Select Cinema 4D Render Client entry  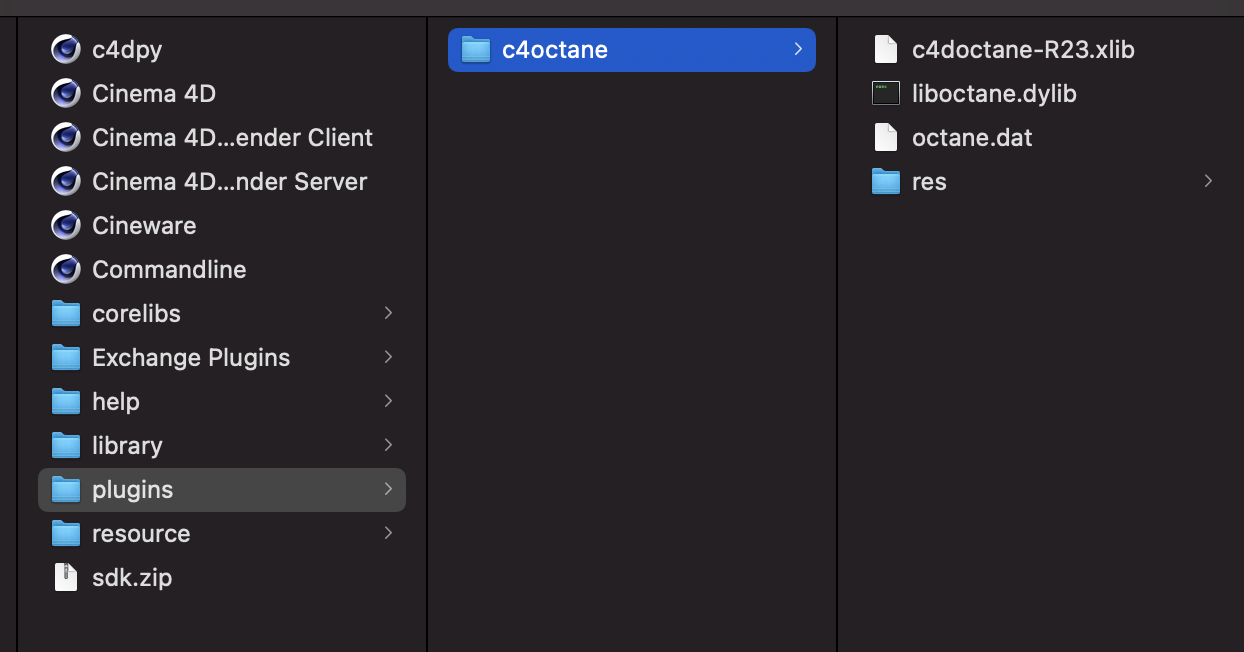(x=232, y=137)
